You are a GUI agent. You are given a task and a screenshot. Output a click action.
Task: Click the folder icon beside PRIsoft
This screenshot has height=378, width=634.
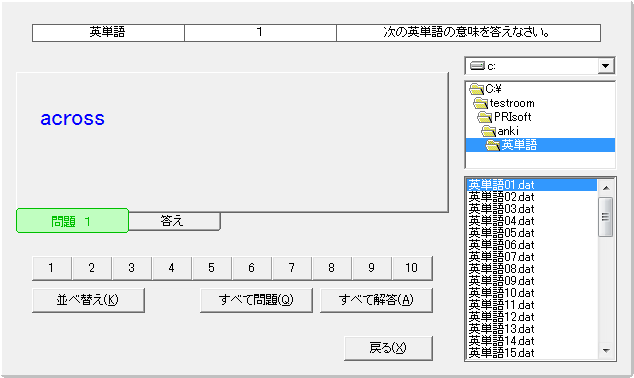point(484,117)
